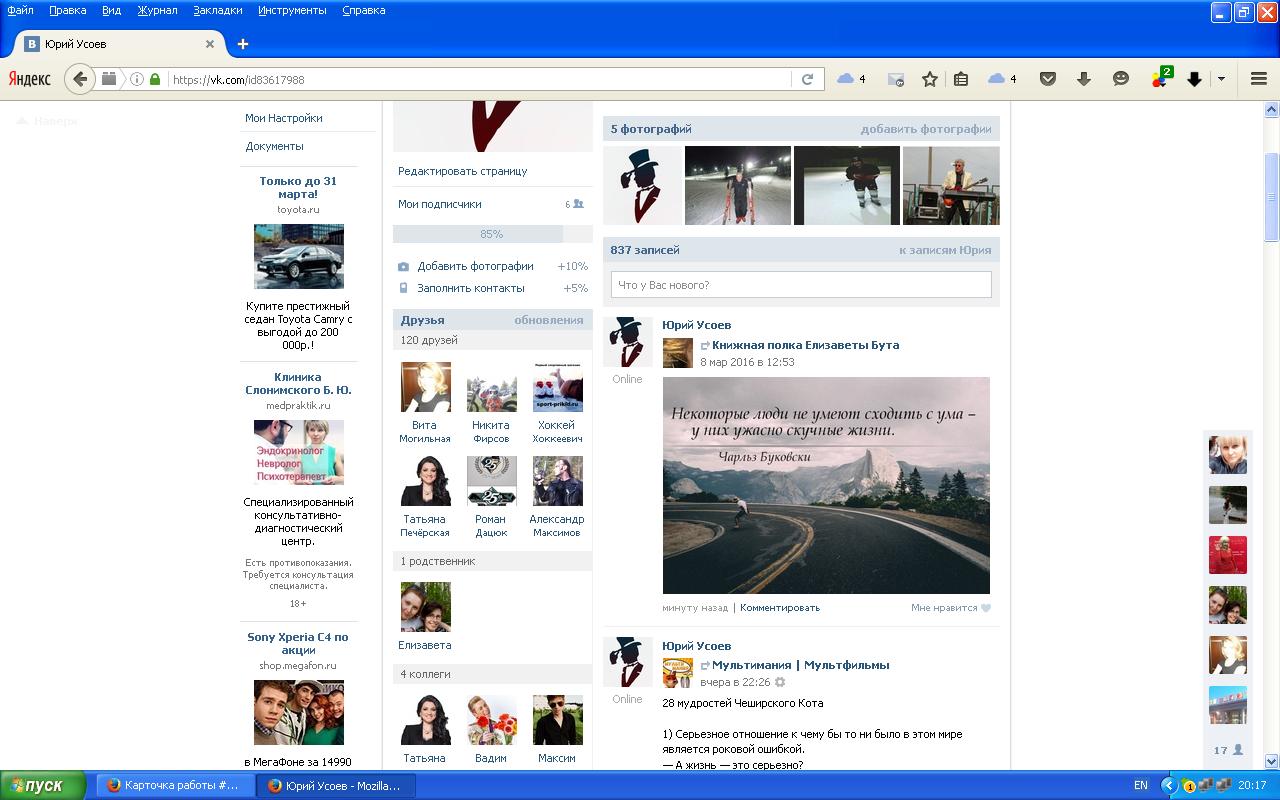Open Мои подписчики

pos(439,204)
